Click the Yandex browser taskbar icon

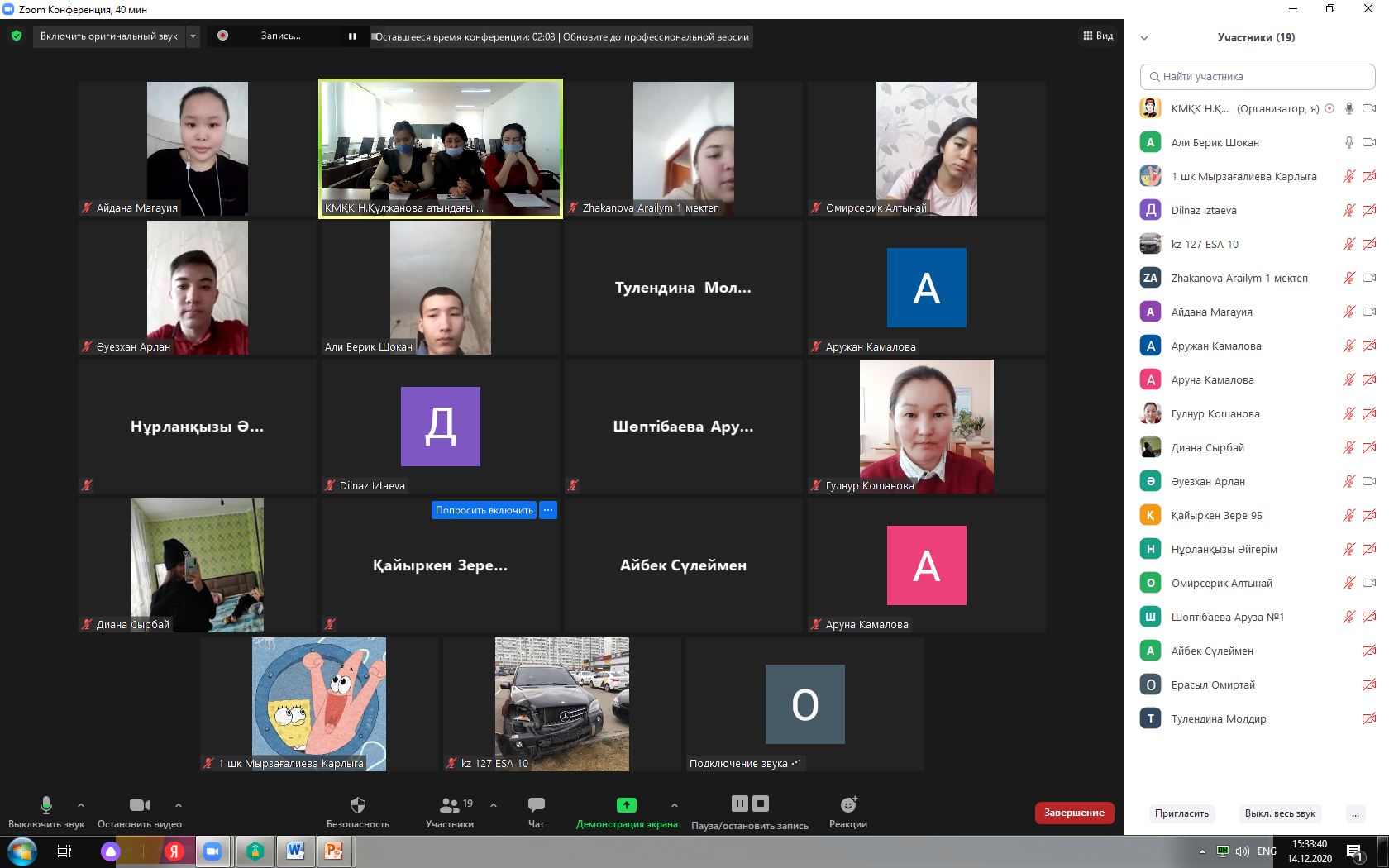click(x=174, y=851)
